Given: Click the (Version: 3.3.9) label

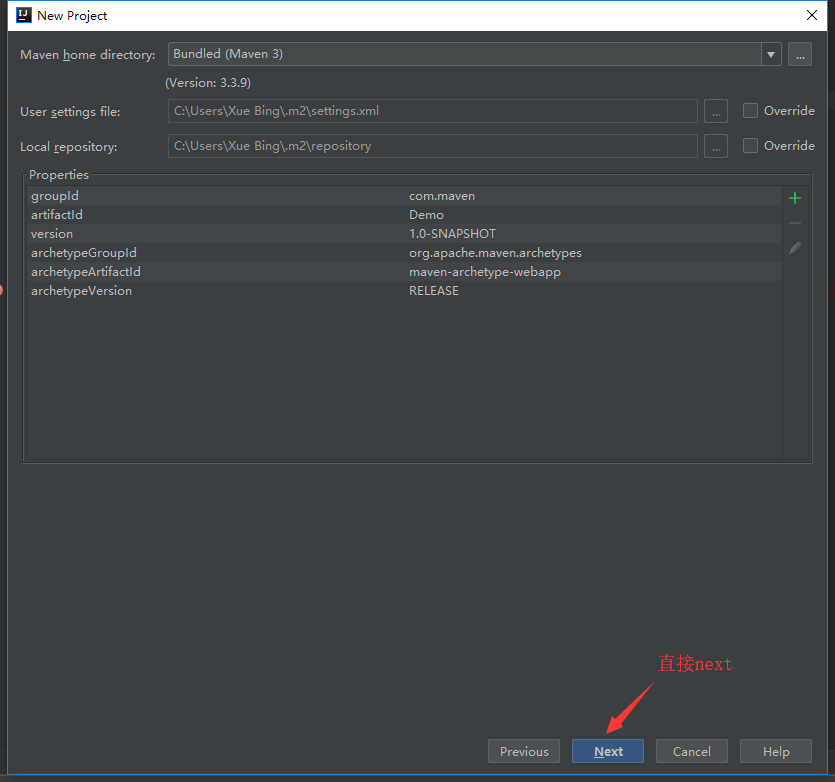Looking at the screenshot, I should coord(208,83).
